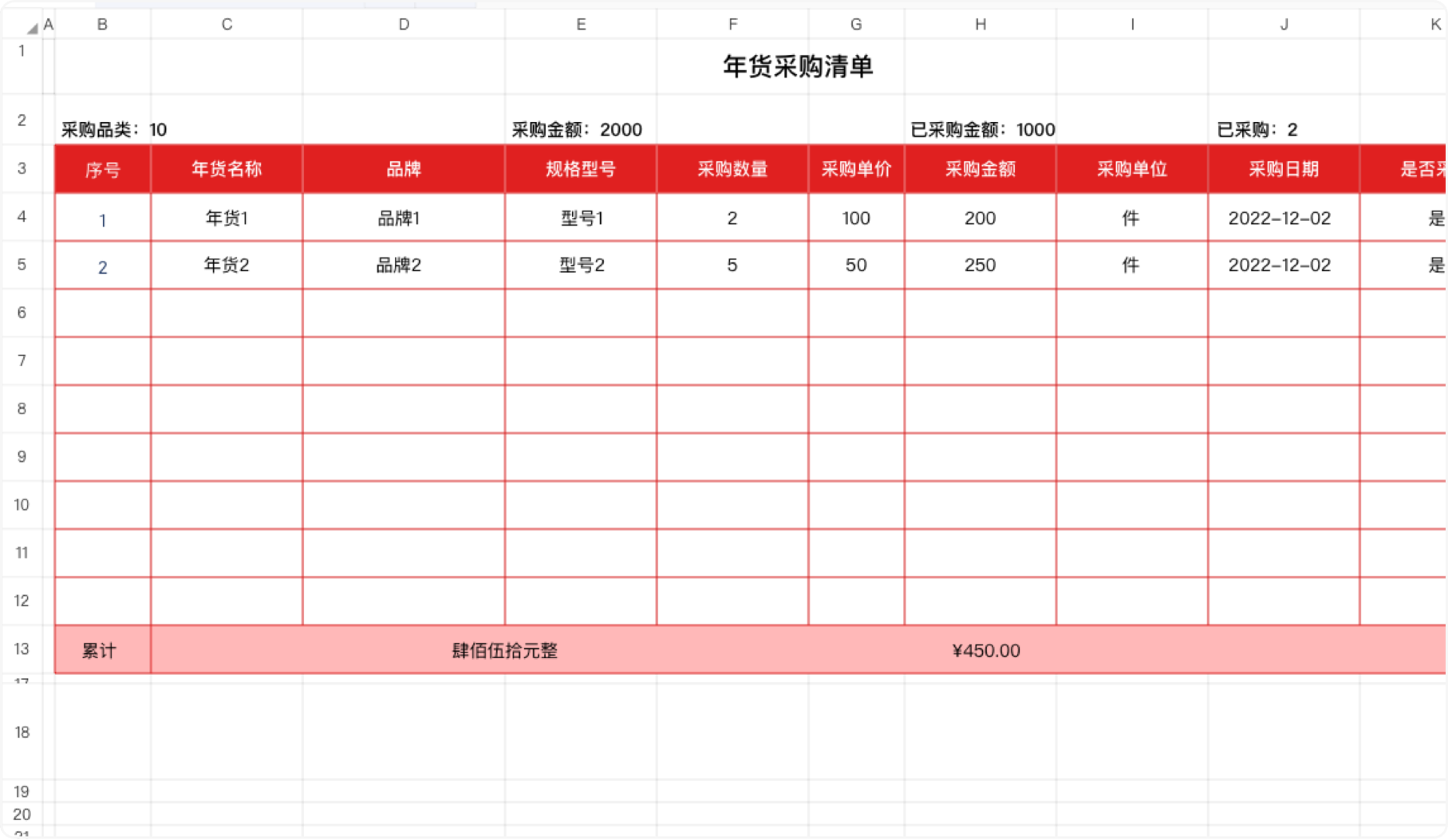This screenshot has width=1448, height=840.
Task: Click the 采购日期 table header cell
Action: (x=1284, y=169)
